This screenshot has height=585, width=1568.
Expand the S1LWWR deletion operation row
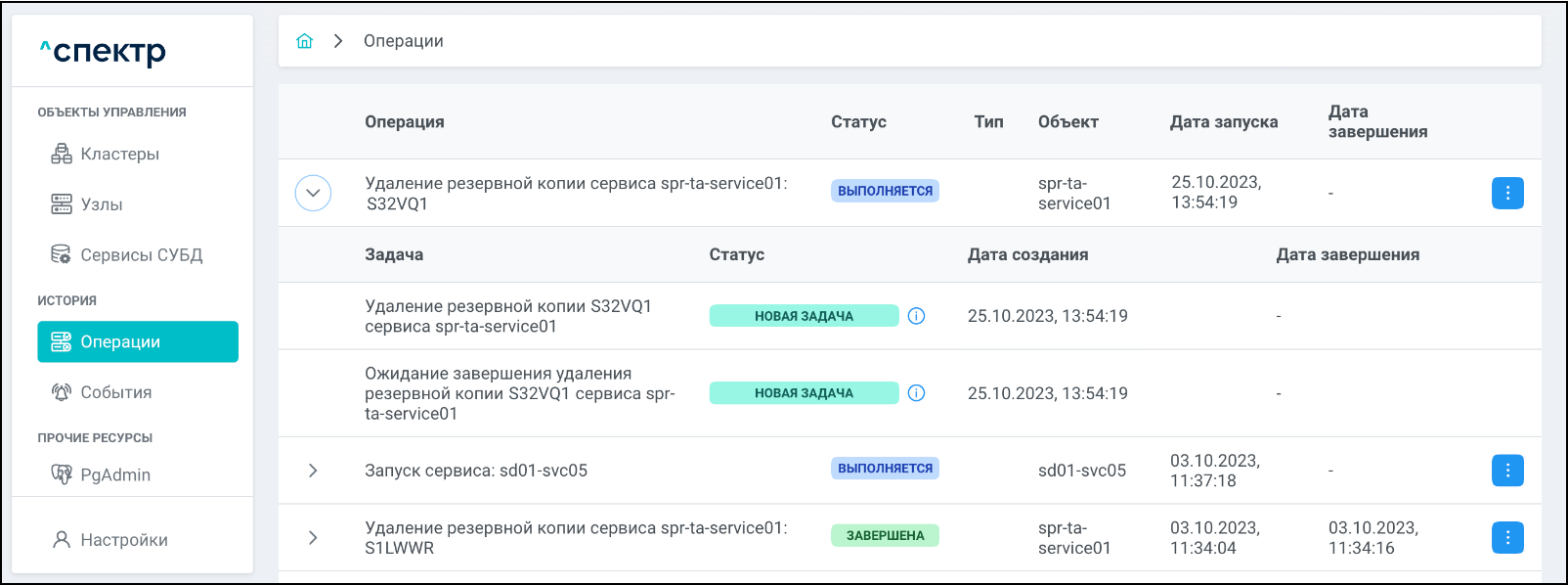(x=313, y=537)
